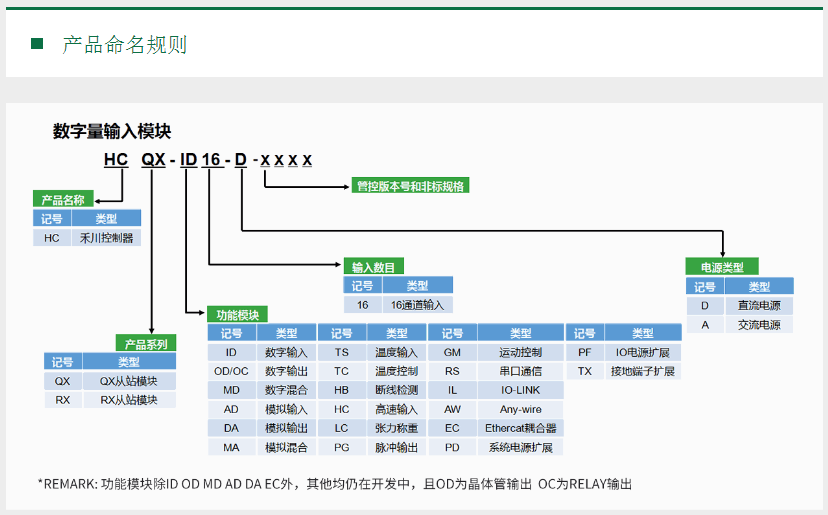828x515 pixels.
Task: Select the 电源类型 green label
Action: click(722, 267)
